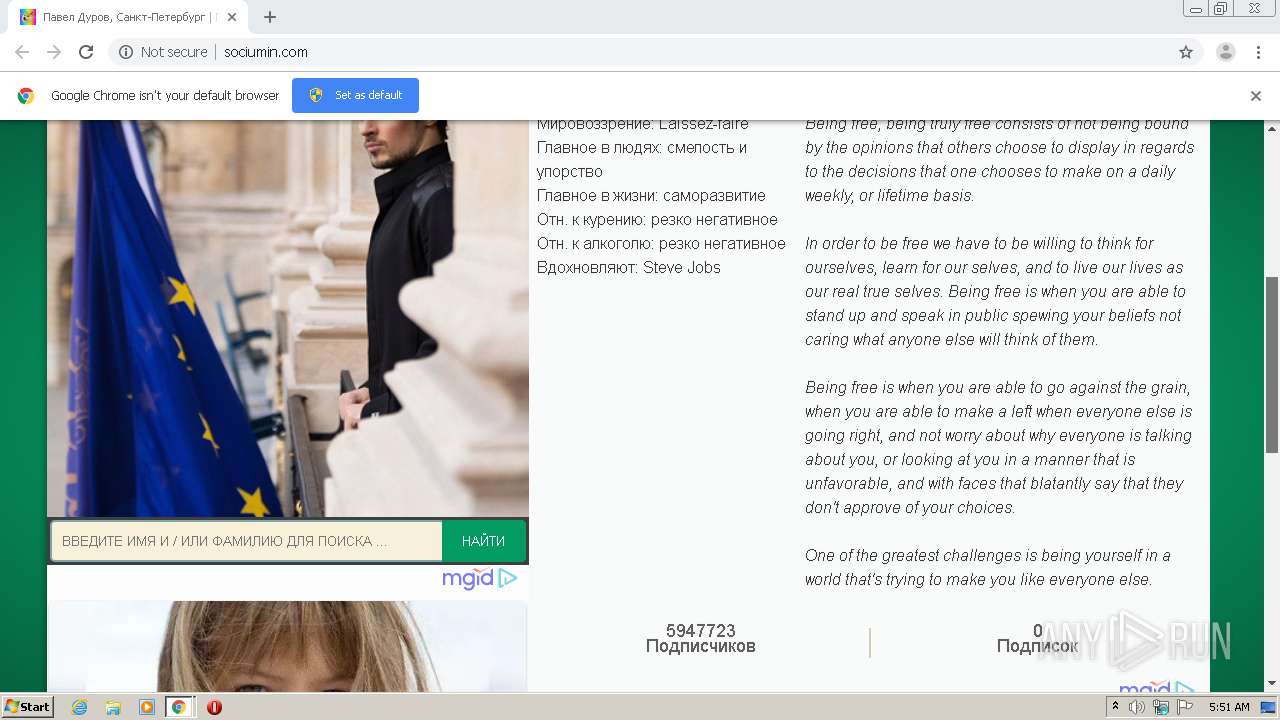
Task: Click the name search input field
Action: click(x=247, y=541)
